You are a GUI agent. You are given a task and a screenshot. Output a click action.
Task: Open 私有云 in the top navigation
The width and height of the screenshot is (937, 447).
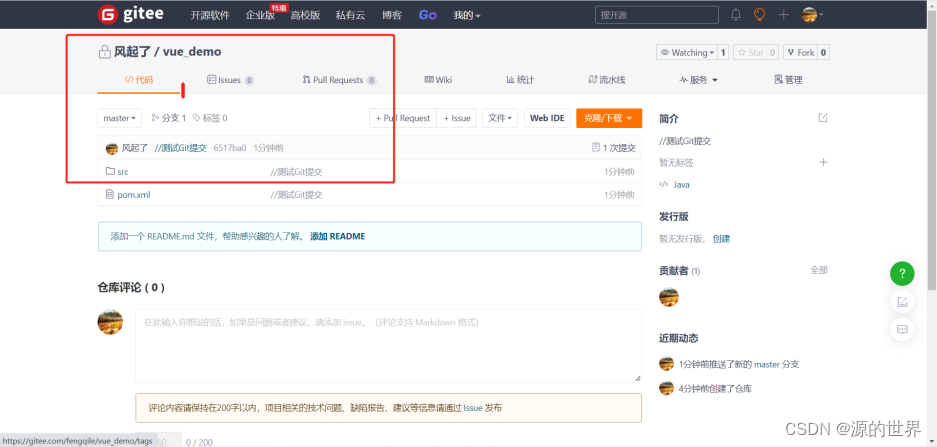(350, 16)
